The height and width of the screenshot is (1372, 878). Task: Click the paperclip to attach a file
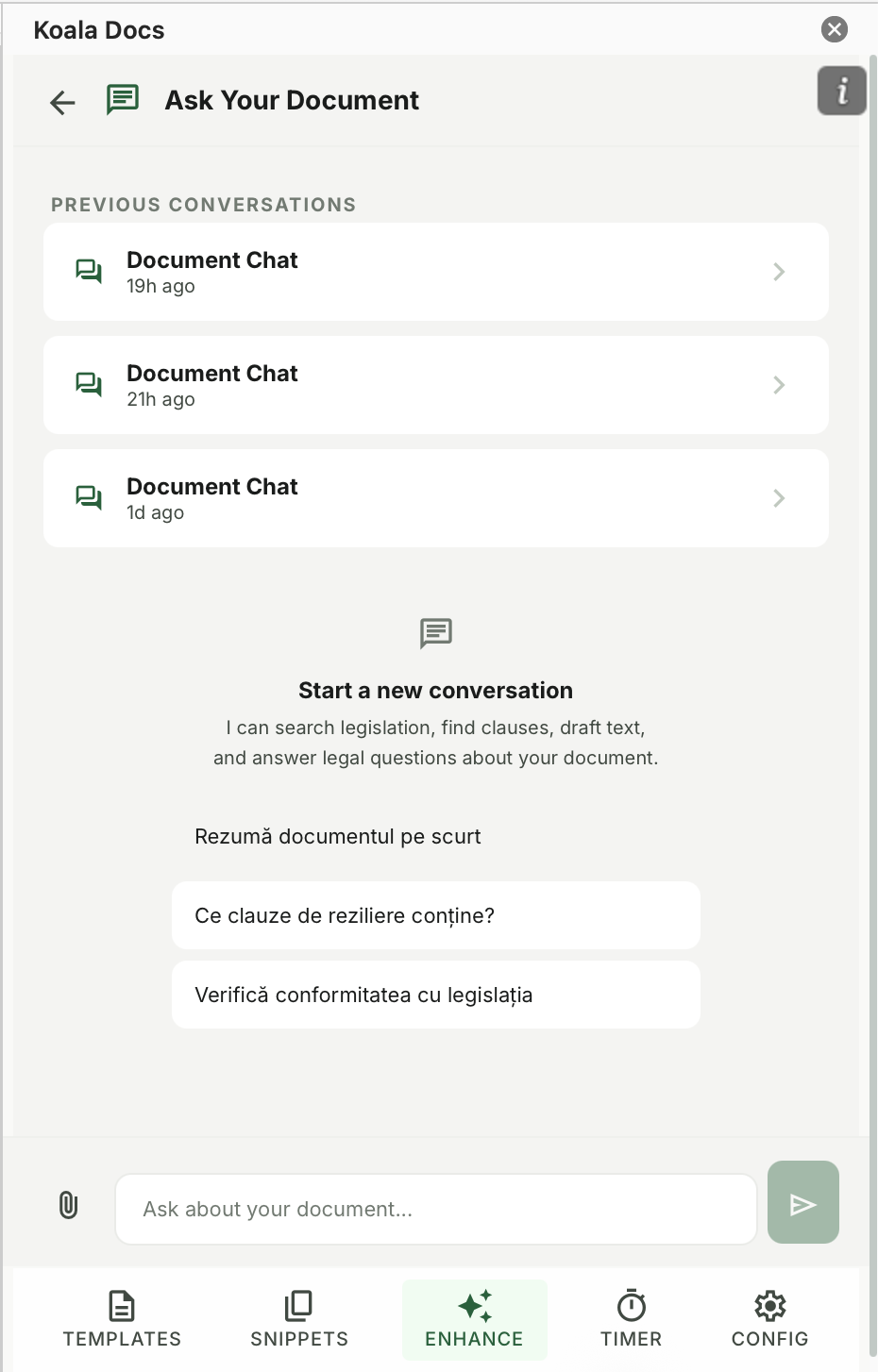point(67,1205)
